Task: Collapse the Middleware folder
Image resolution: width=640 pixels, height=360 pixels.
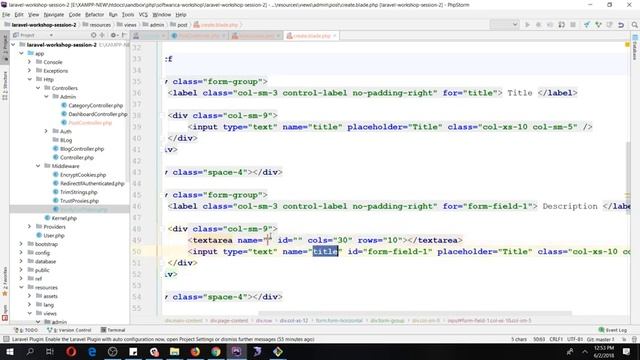Action: coord(38,166)
